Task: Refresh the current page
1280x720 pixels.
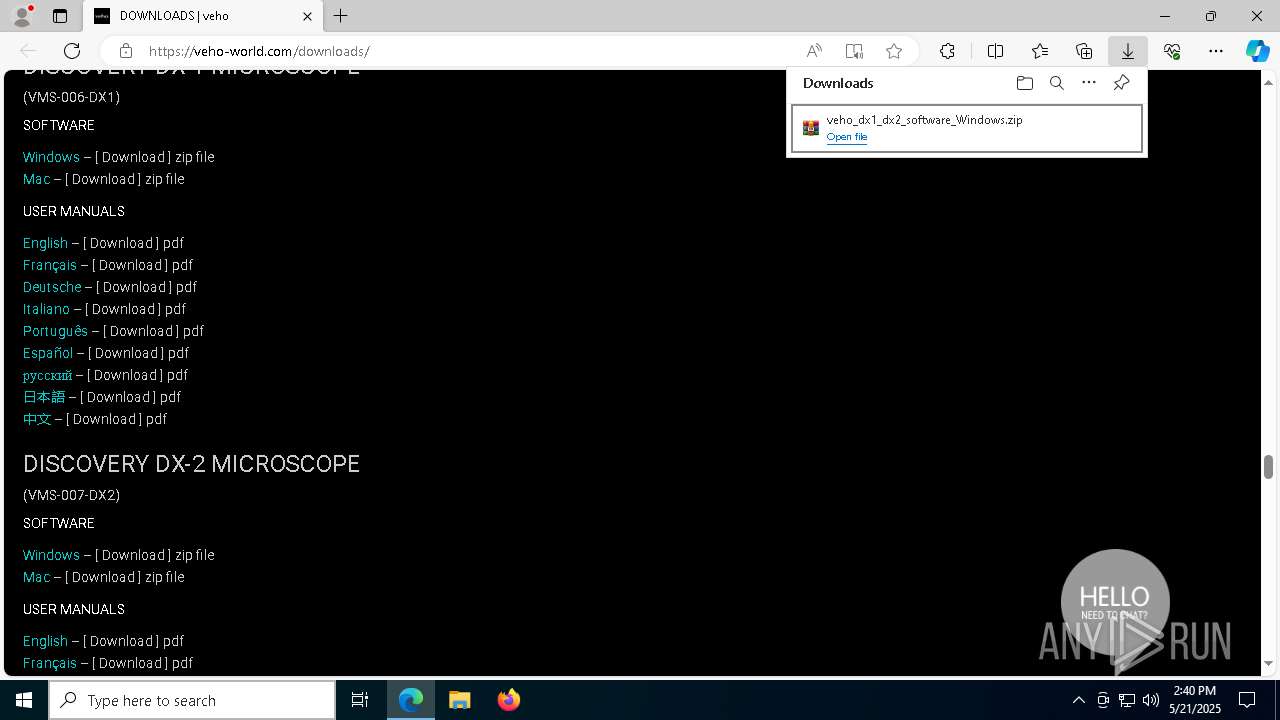Action: tap(72, 51)
